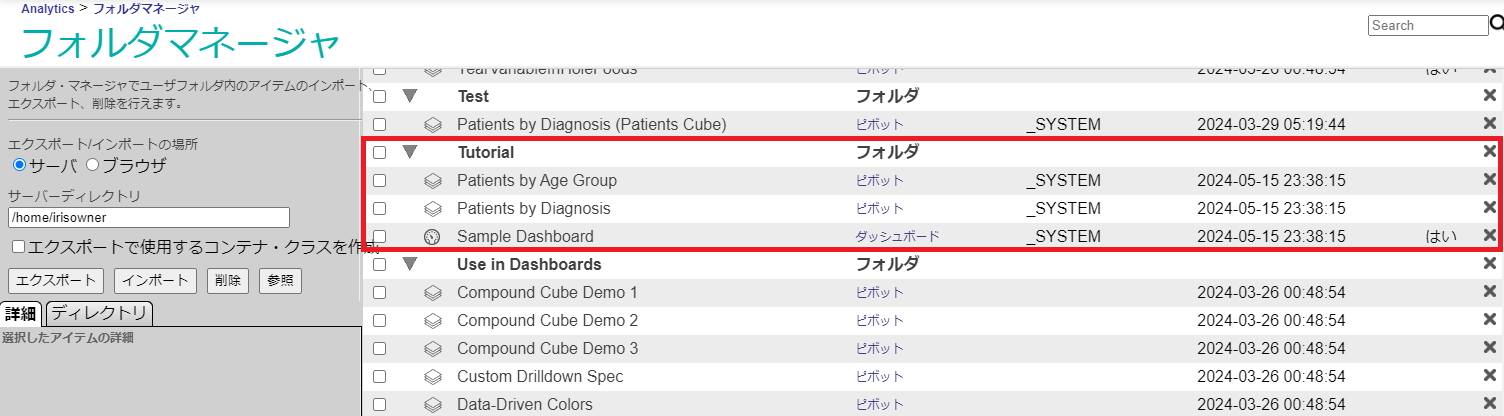Check the Tutorial folder checkbox
Viewport: 1504px width, 416px height.
pyautogui.click(x=379, y=153)
